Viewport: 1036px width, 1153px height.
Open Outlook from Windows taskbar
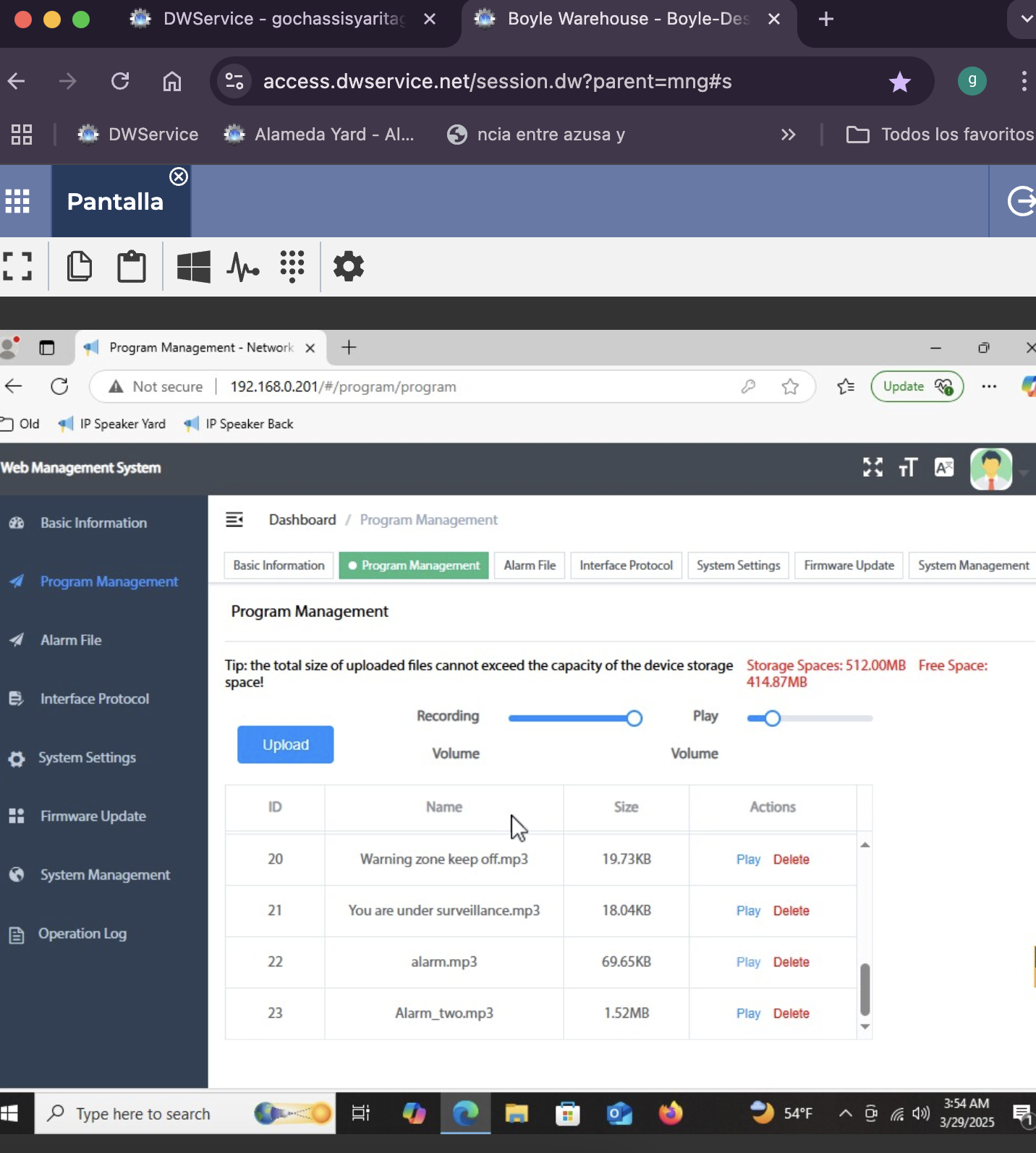click(619, 1113)
